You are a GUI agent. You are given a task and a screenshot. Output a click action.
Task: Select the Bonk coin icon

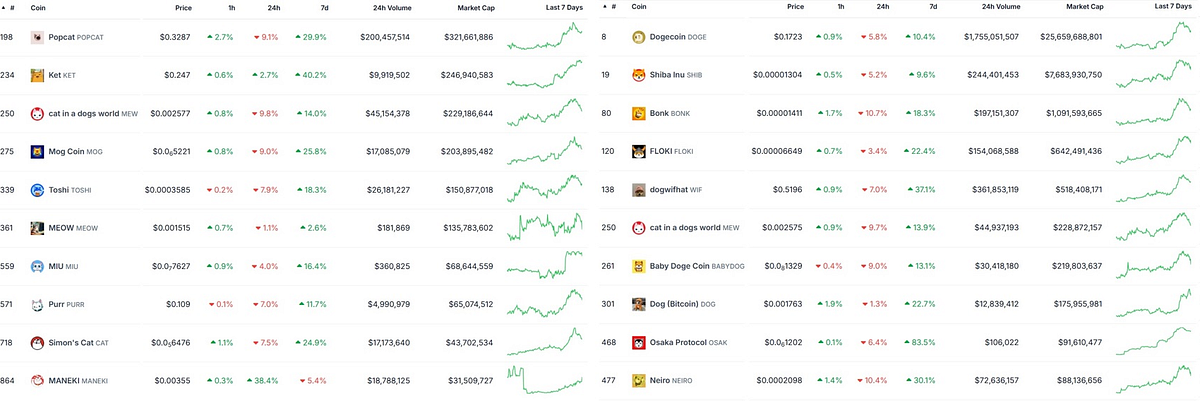coord(639,114)
